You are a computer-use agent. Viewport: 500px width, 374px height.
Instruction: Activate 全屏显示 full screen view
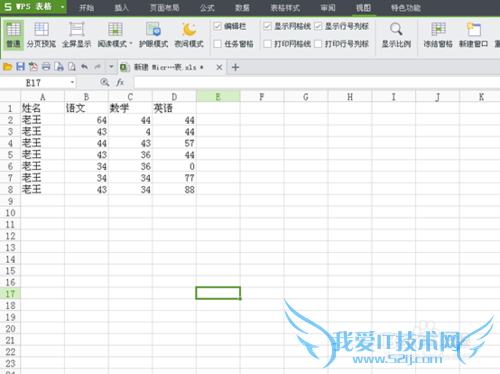[x=77, y=35]
